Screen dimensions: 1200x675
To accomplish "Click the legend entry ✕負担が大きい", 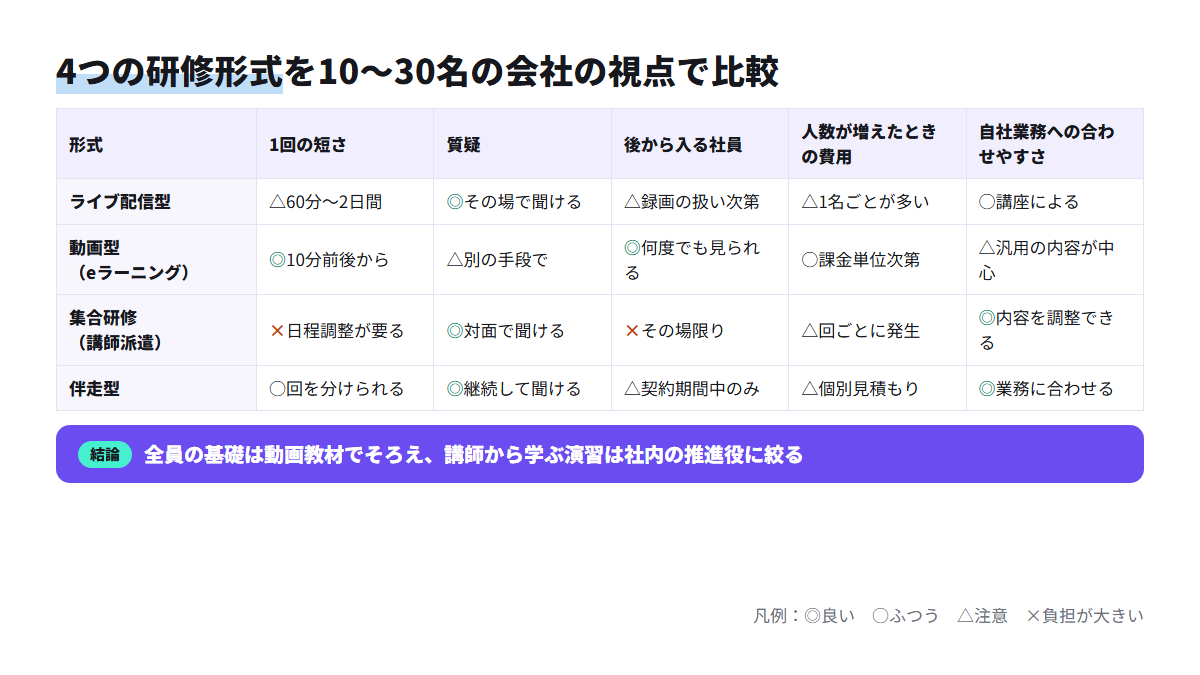I will [x=1085, y=616].
